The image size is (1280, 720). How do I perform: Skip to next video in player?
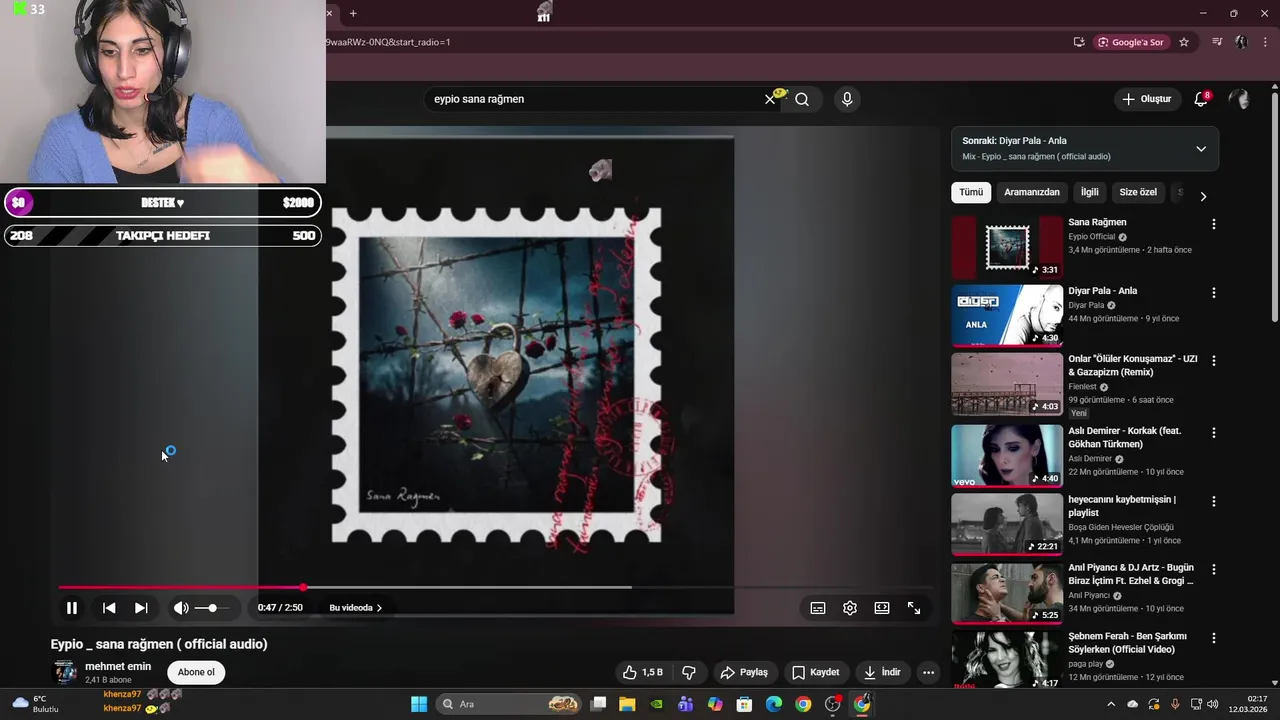click(x=141, y=608)
